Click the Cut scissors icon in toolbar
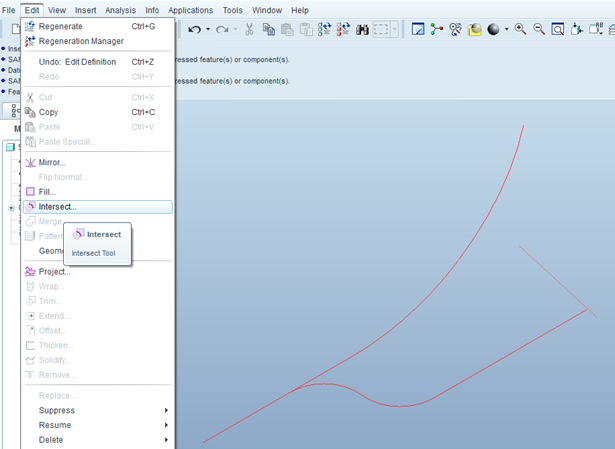This screenshot has height=449, width=615. coord(249,29)
